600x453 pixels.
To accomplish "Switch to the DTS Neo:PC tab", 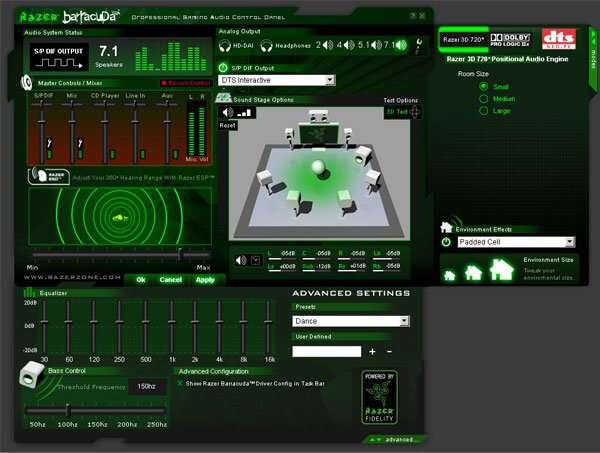I will [559, 39].
